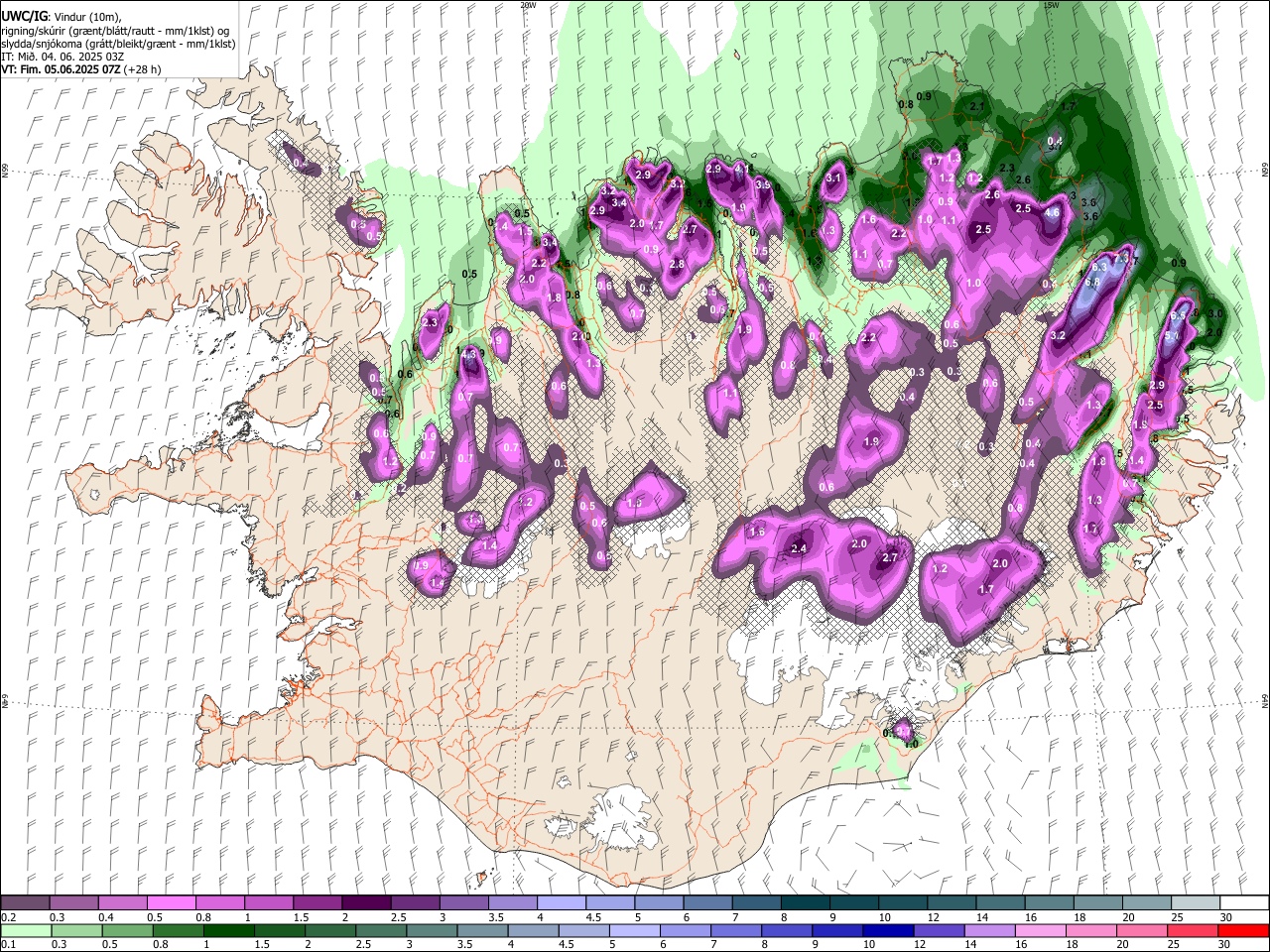Click the '0.1' label in the rain scale row

[x=7, y=945]
